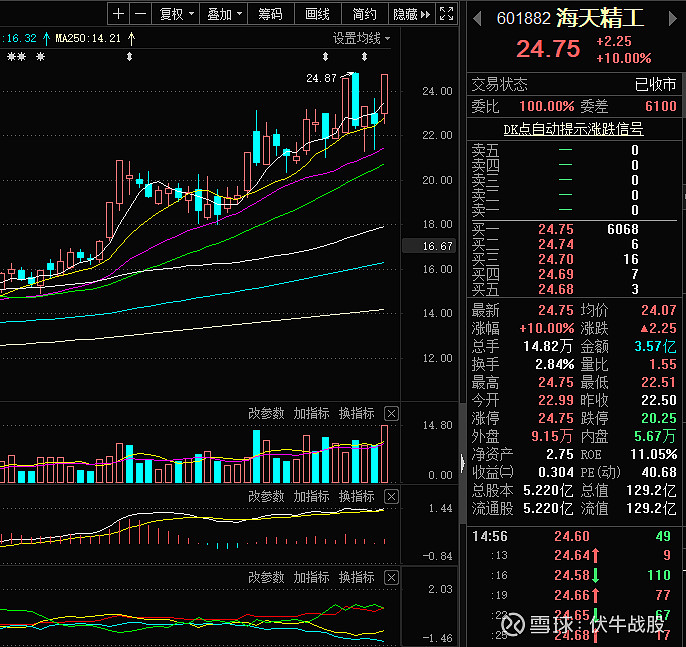This screenshot has width=686, height=647.
Task: Click 14:56 trade row price 24.60
Action: tap(572, 536)
